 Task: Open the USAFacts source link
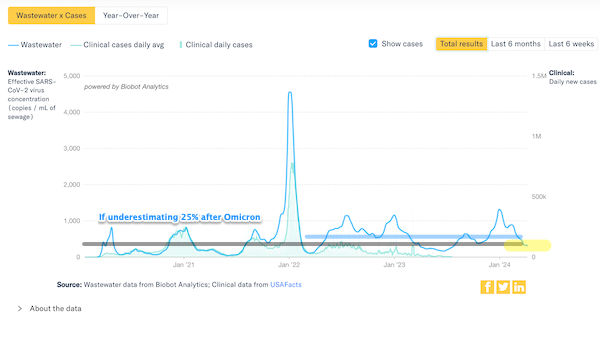[x=286, y=285]
